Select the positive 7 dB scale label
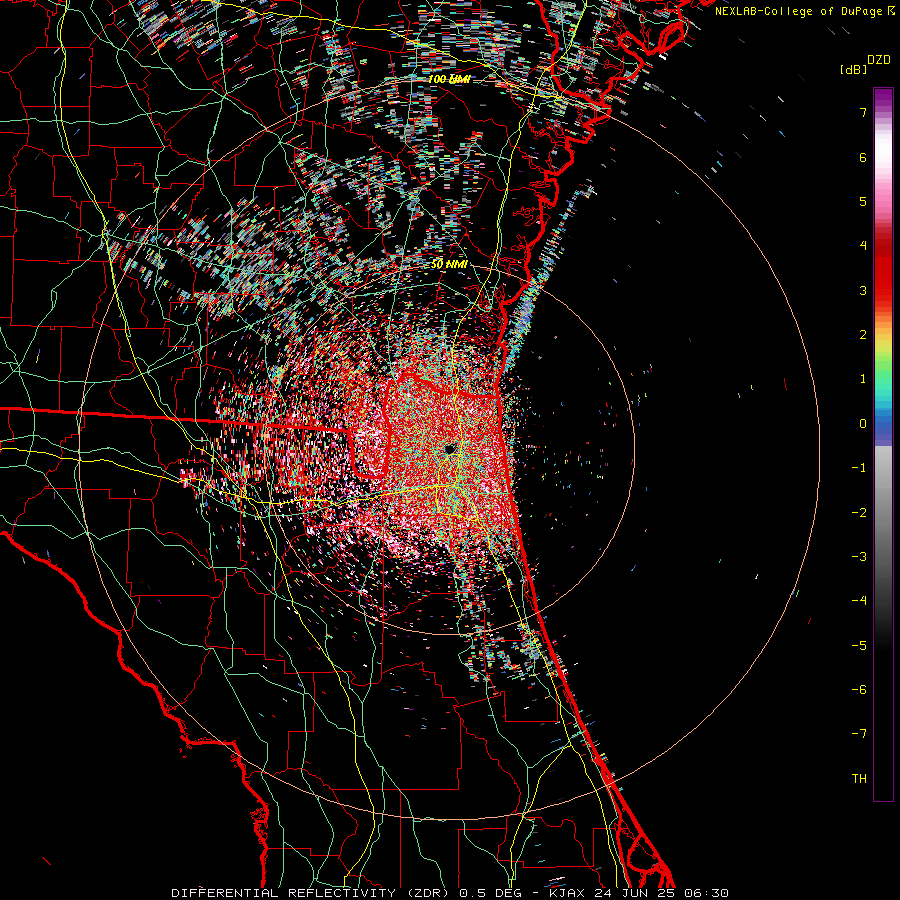900x900 pixels. [863, 112]
